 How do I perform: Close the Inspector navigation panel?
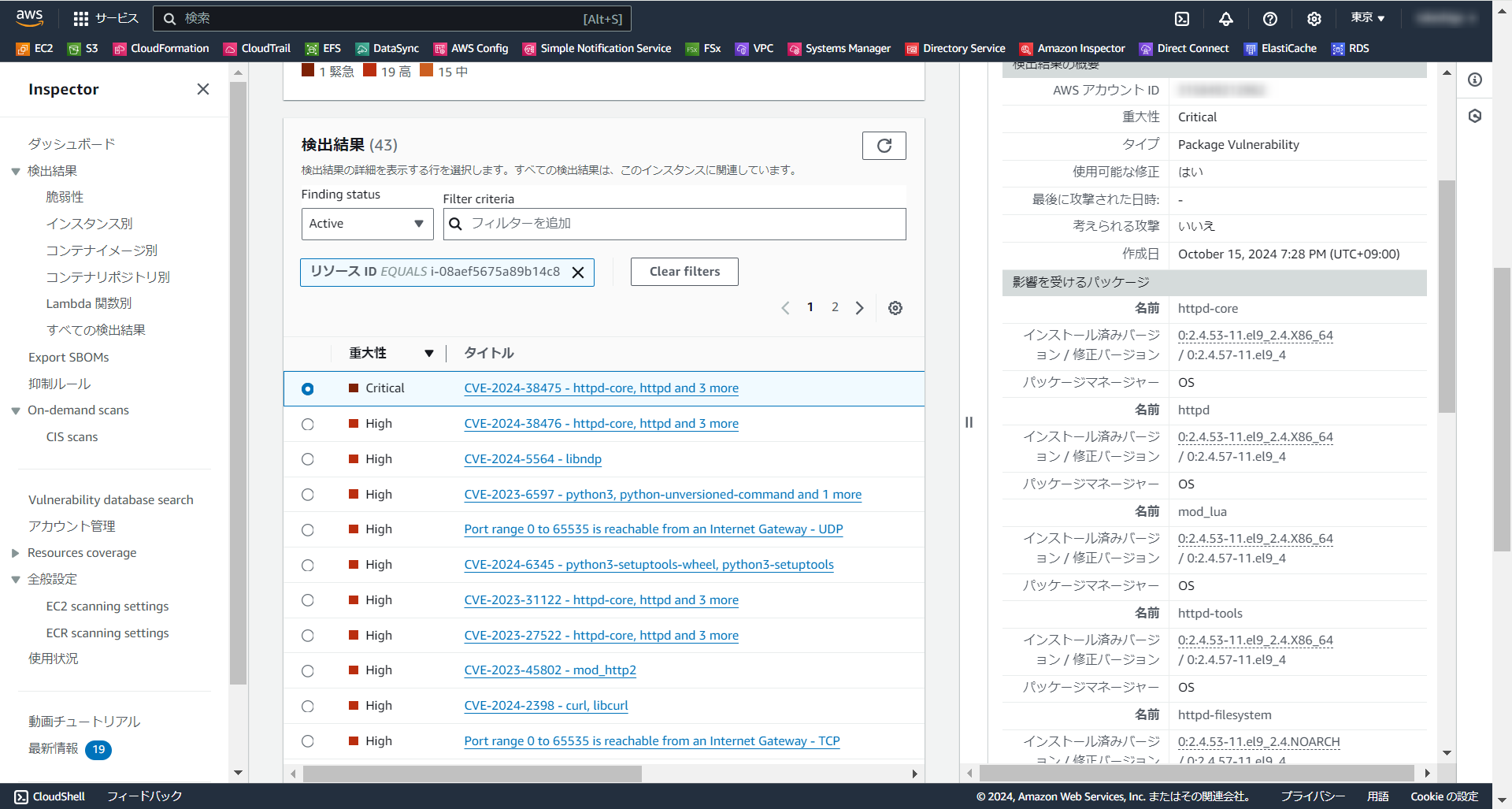point(203,89)
